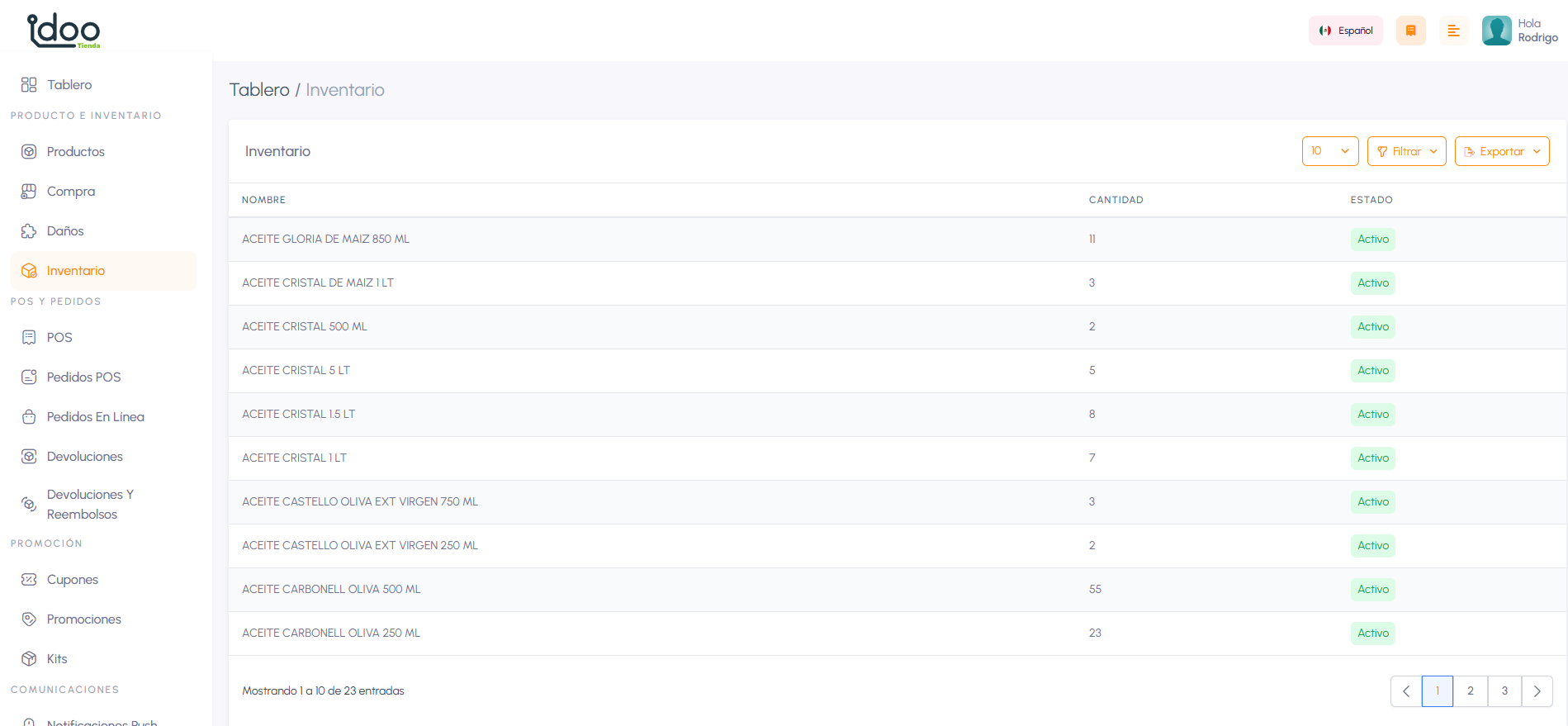1568x726 pixels.
Task: Open the Español language selector
Action: [1346, 31]
